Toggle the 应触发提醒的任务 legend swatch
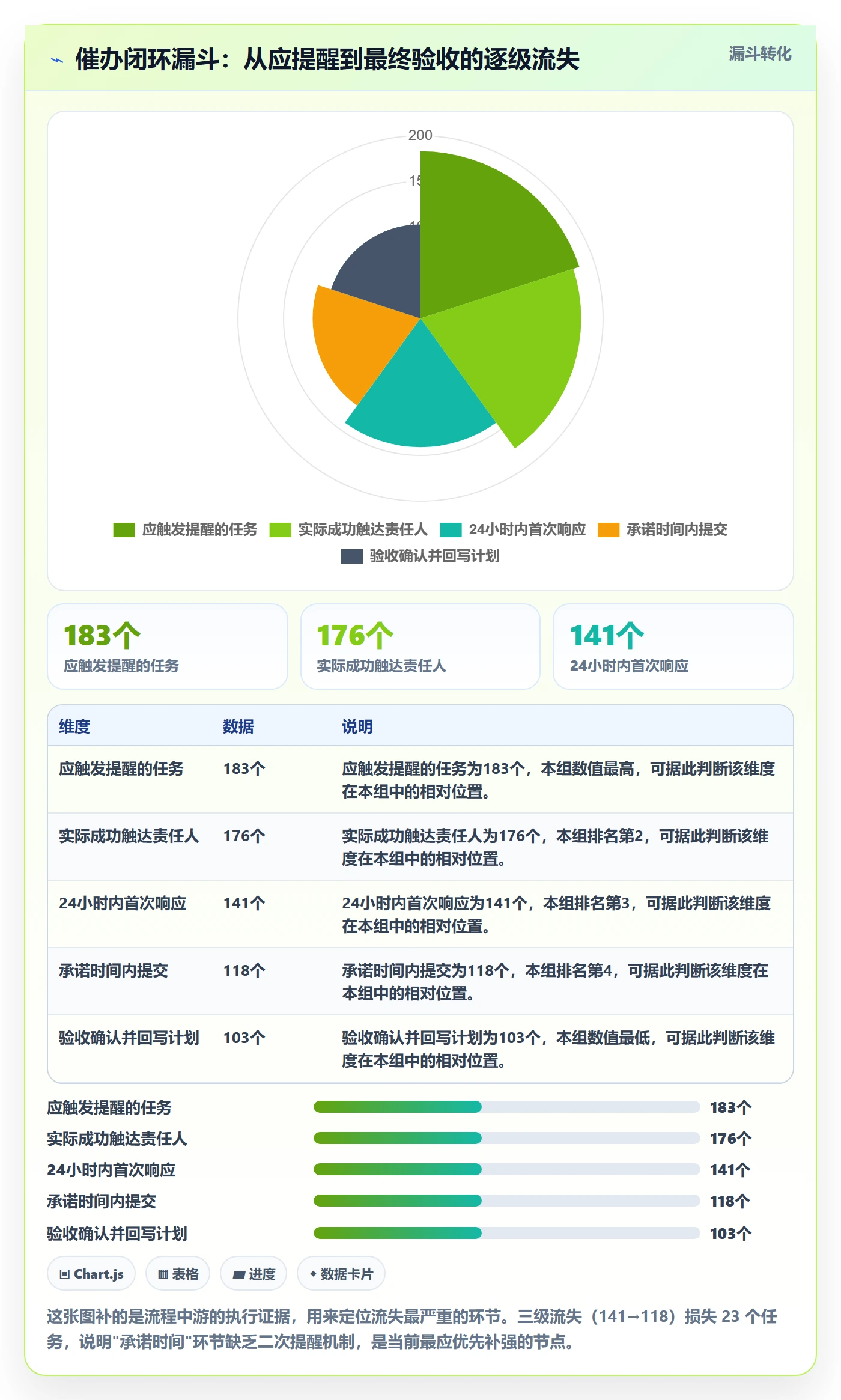 (x=124, y=530)
